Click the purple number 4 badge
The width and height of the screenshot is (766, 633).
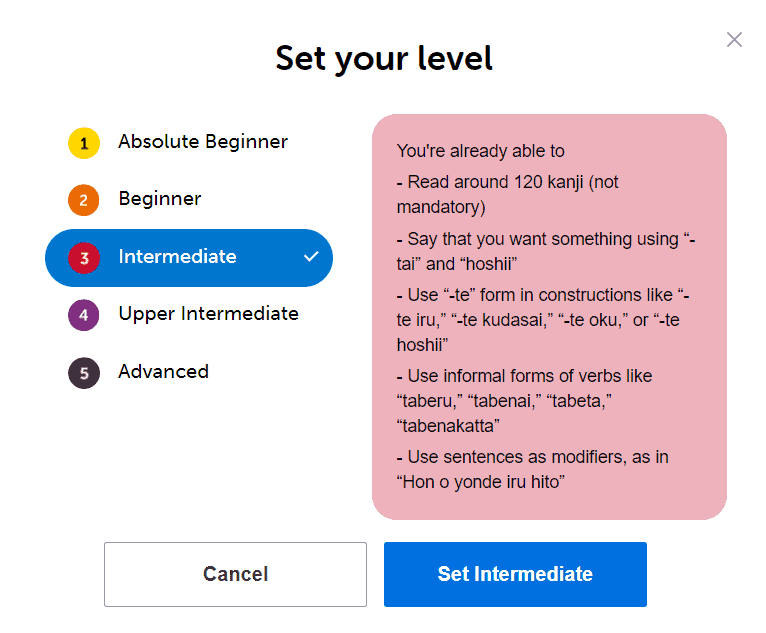[x=84, y=315]
